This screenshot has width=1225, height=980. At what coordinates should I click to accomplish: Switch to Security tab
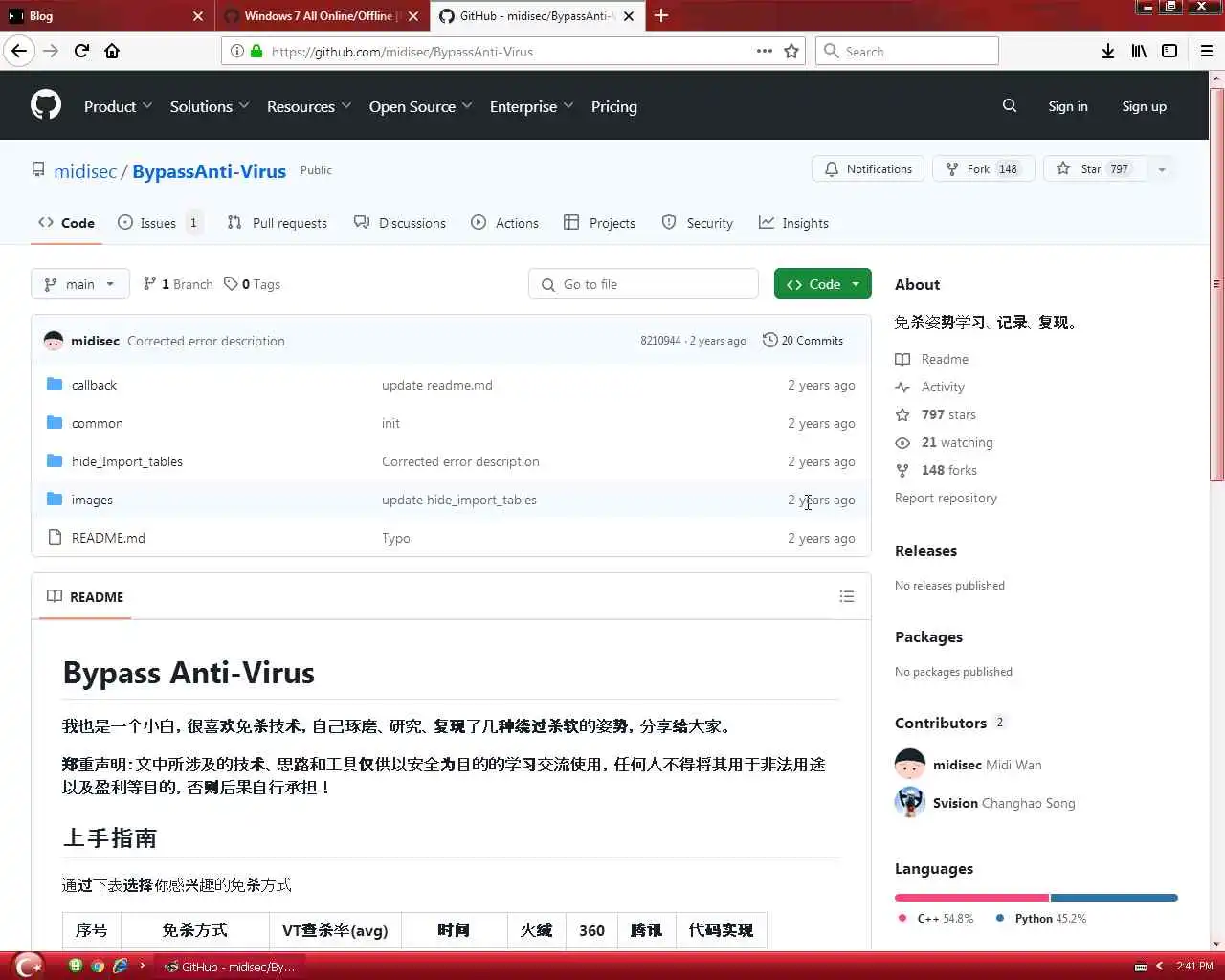pos(698,223)
